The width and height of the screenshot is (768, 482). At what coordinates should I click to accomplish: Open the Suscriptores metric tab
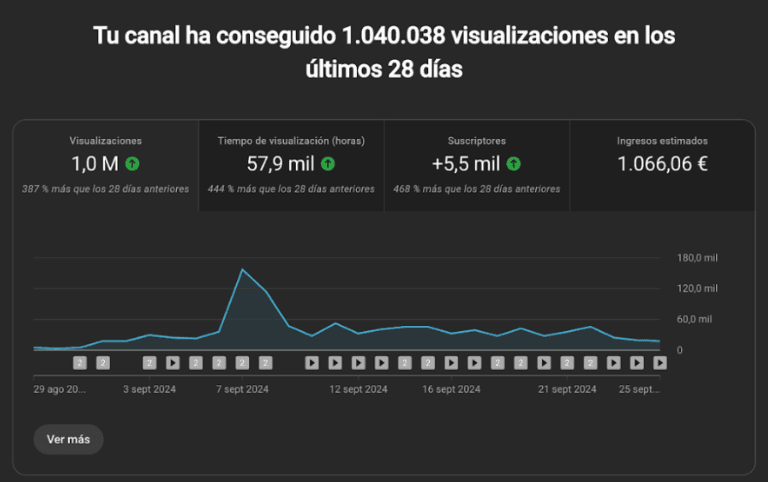[477, 166]
